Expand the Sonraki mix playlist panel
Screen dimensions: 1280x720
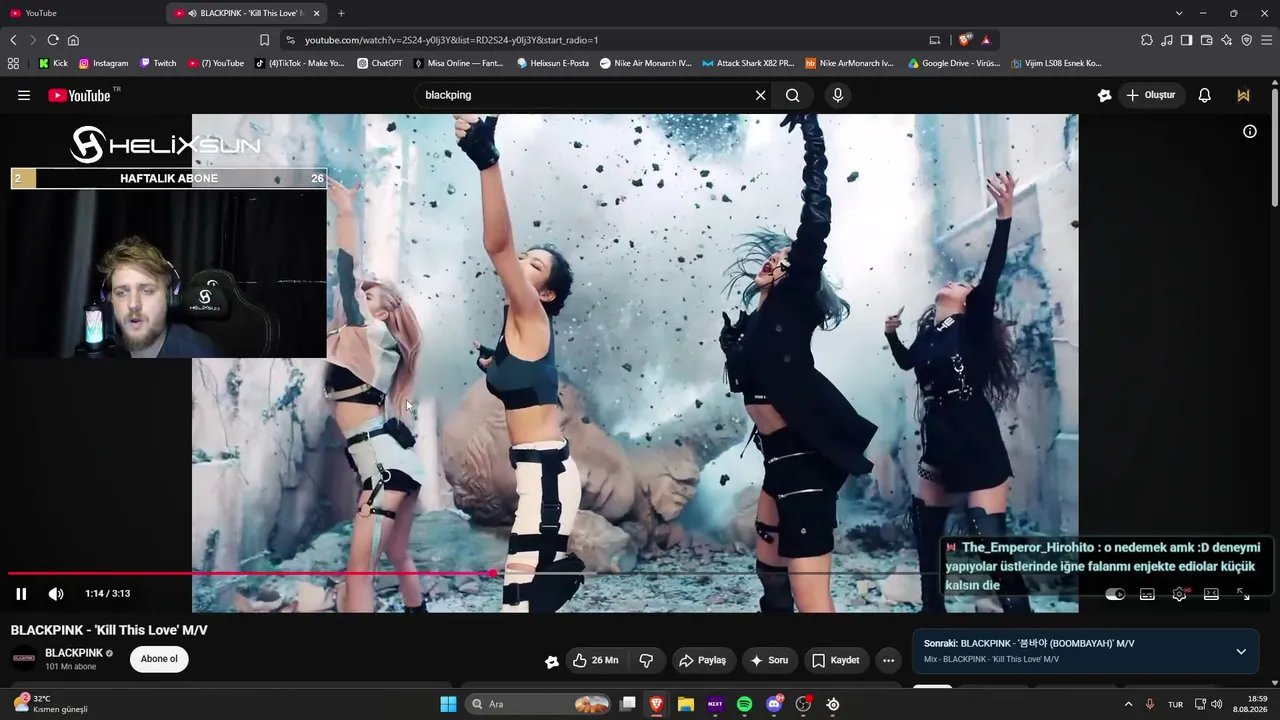tap(1241, 651)
